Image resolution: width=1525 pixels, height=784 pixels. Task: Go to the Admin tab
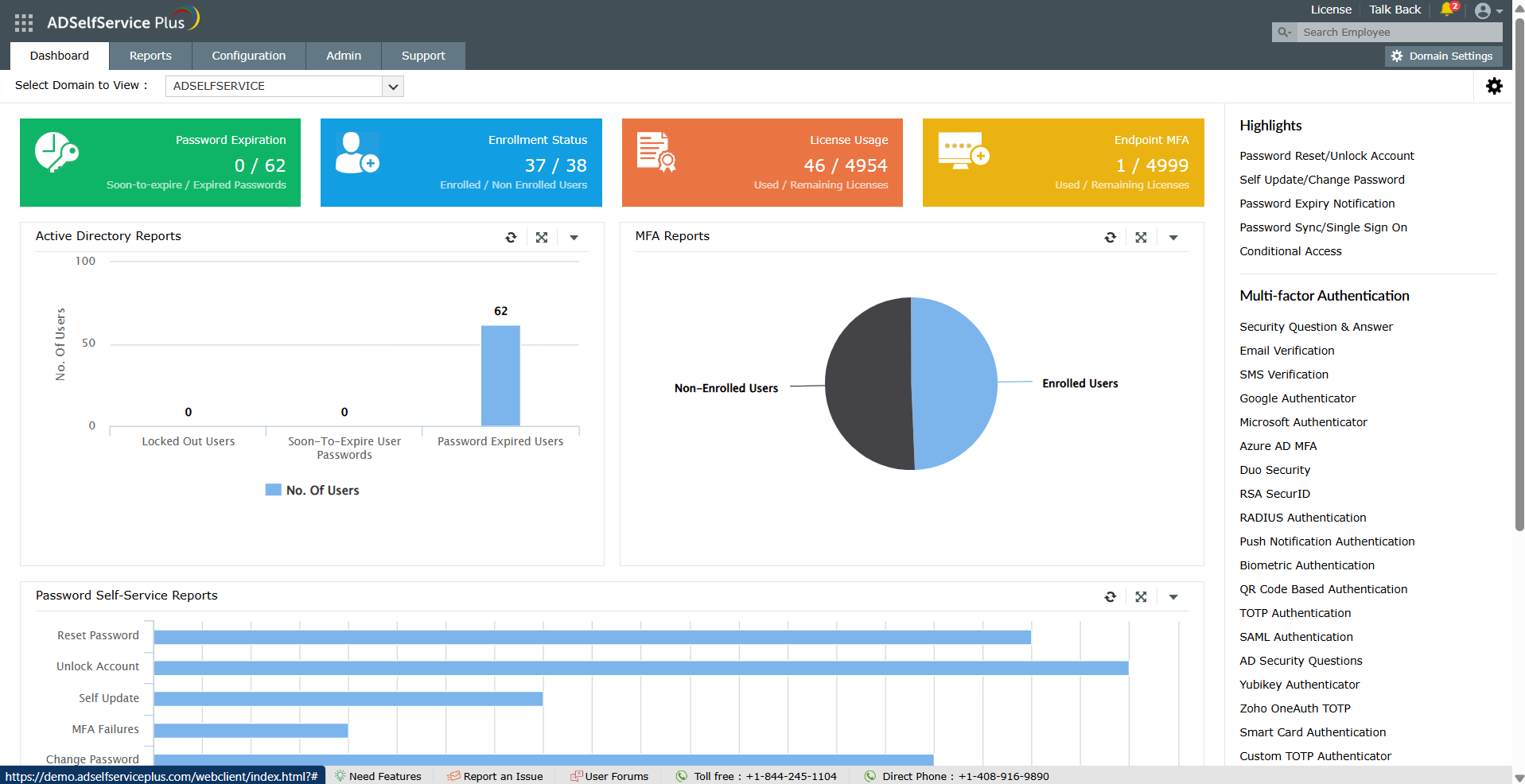(344, 56)
